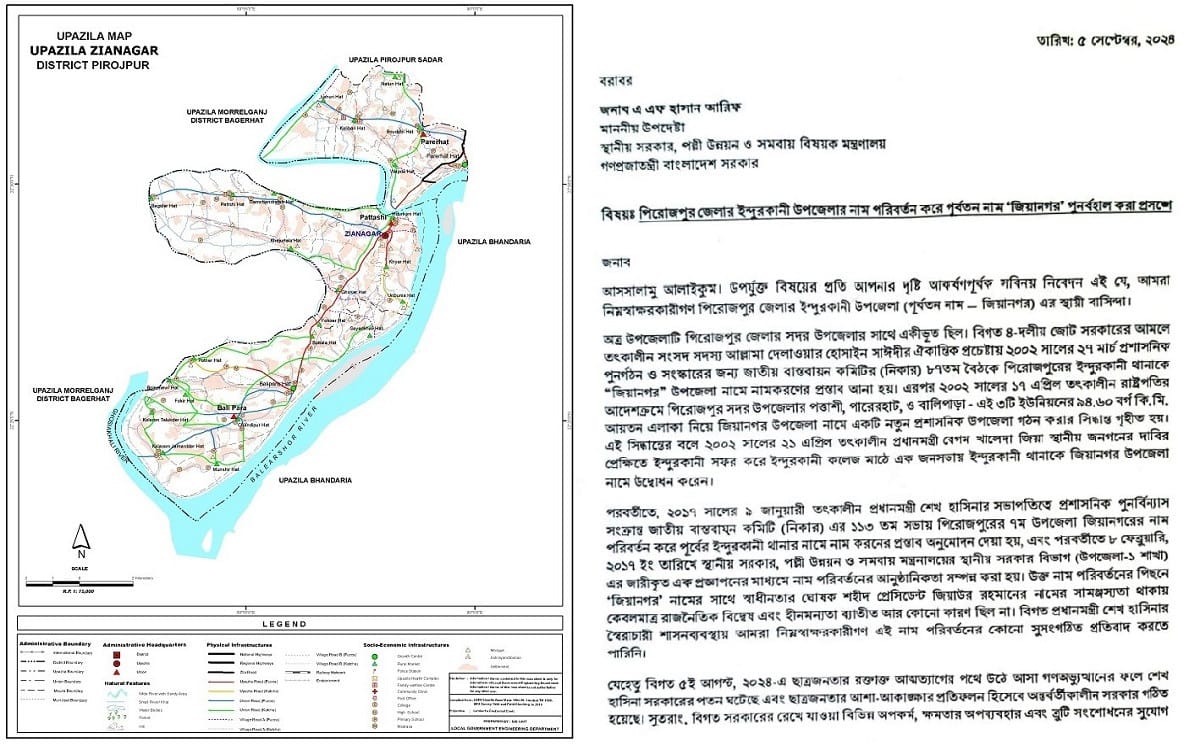
Task: Click the Parerhat red triangle marker
Action: pos(423,134)
